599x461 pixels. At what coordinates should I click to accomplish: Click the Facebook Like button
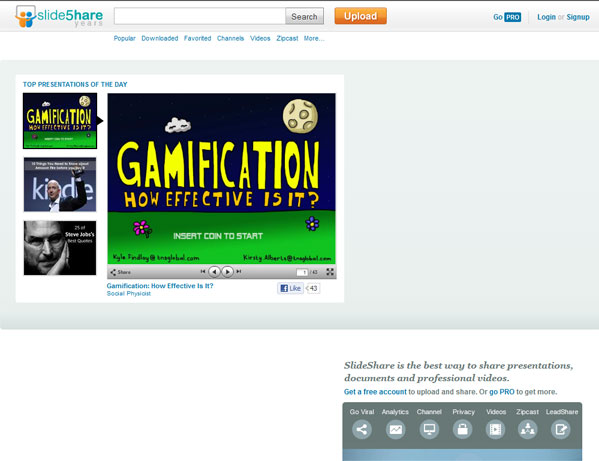click(x=290, y=288)
